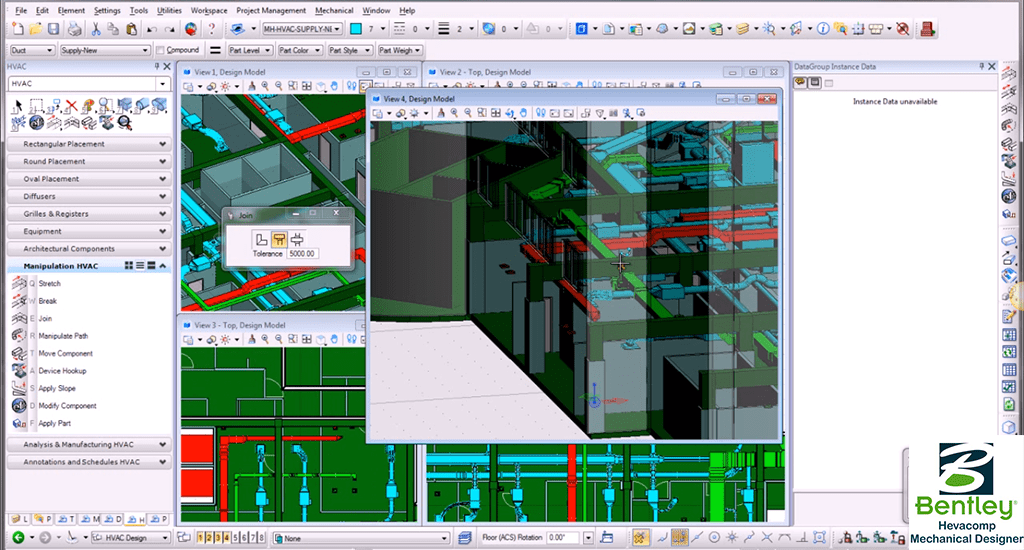The height and width of the screenshot is (550, 1024).
Task: Select the Join tool entry
Action: pyautogui.click(x=44, y=319)
